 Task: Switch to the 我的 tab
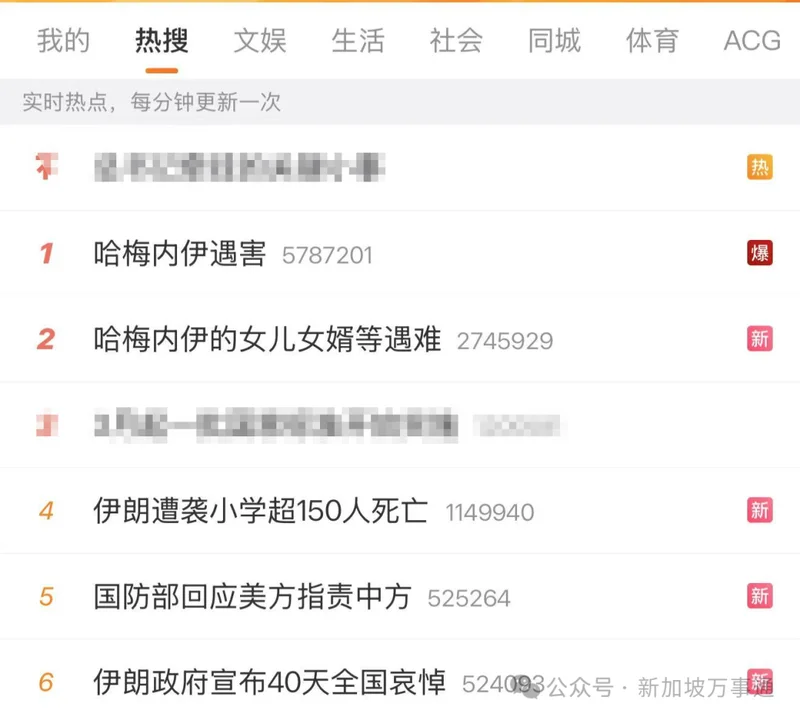point(63,40)
